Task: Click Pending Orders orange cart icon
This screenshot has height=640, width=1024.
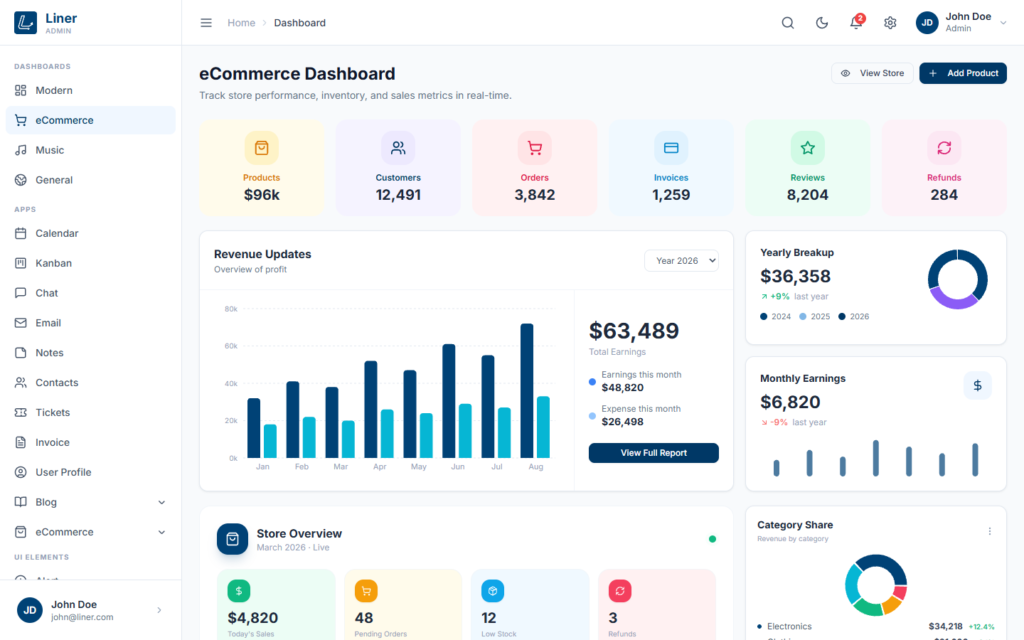Action: pyautogui.click(x=366, y=591)
